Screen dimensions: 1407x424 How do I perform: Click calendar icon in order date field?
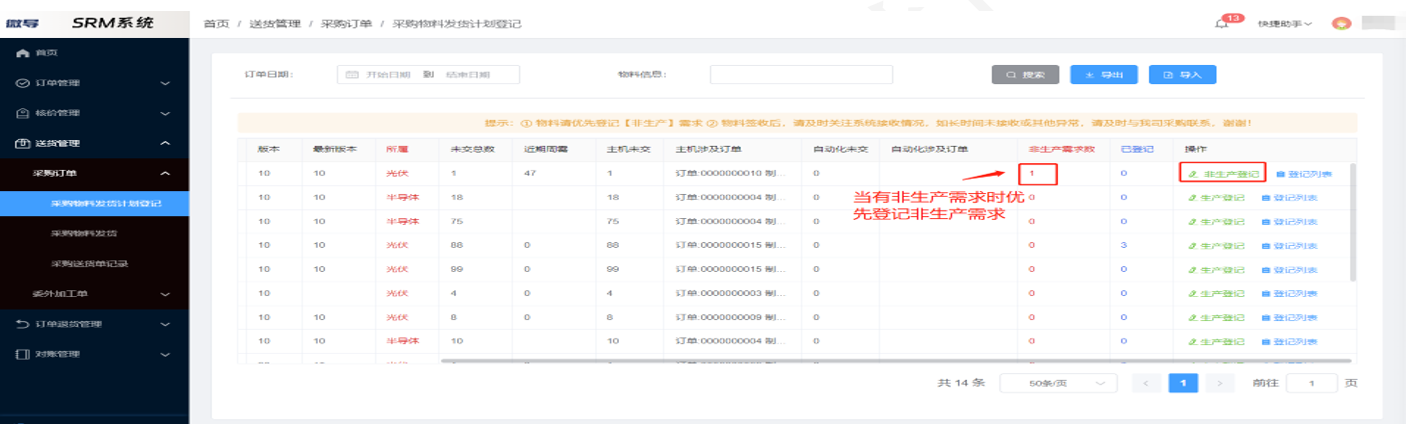(352, 75)
